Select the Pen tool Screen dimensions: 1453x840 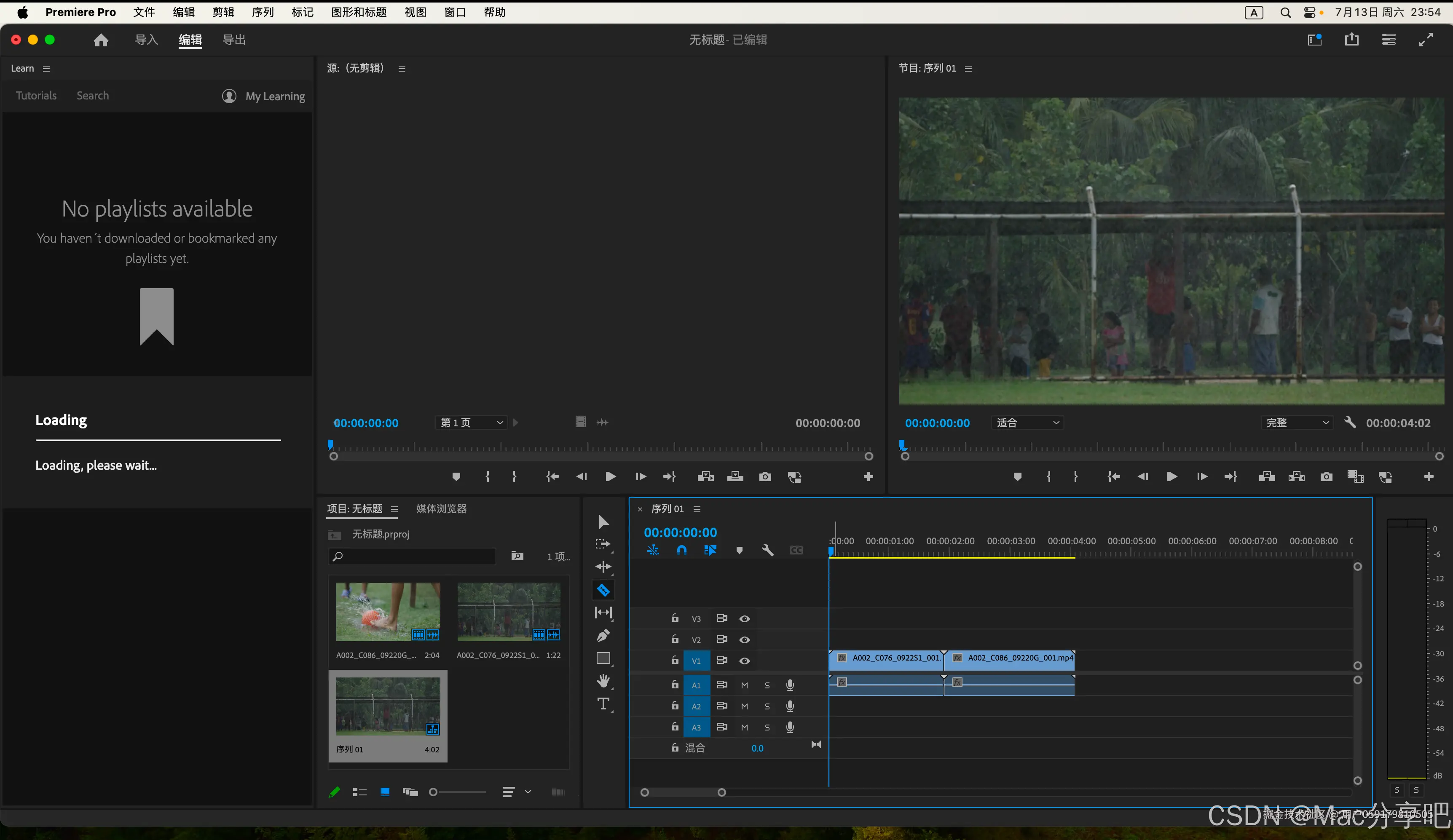pyautogui.click(x=603, y=635)
